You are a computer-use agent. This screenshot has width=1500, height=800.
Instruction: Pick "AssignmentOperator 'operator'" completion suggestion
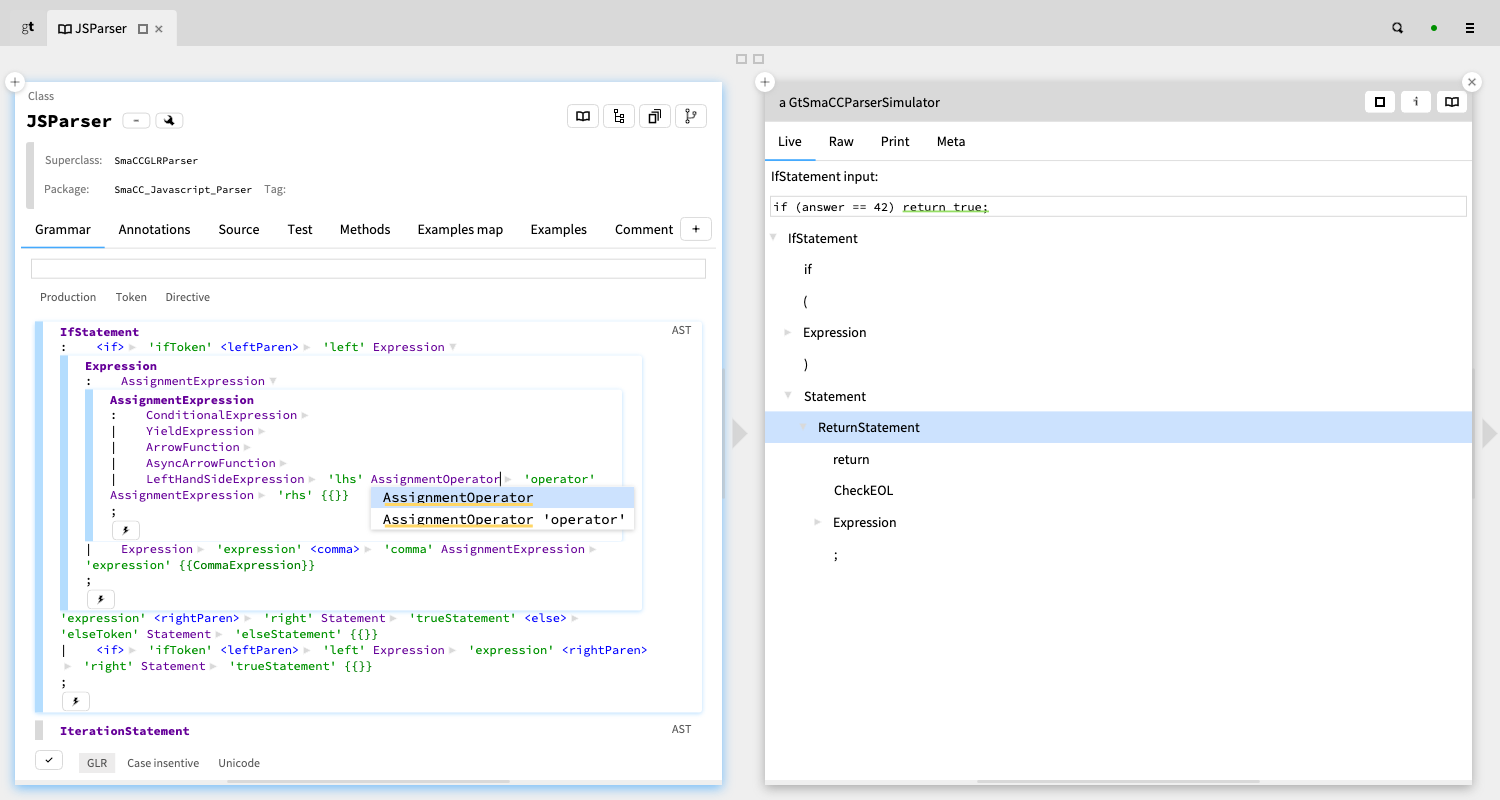[503, 519]
